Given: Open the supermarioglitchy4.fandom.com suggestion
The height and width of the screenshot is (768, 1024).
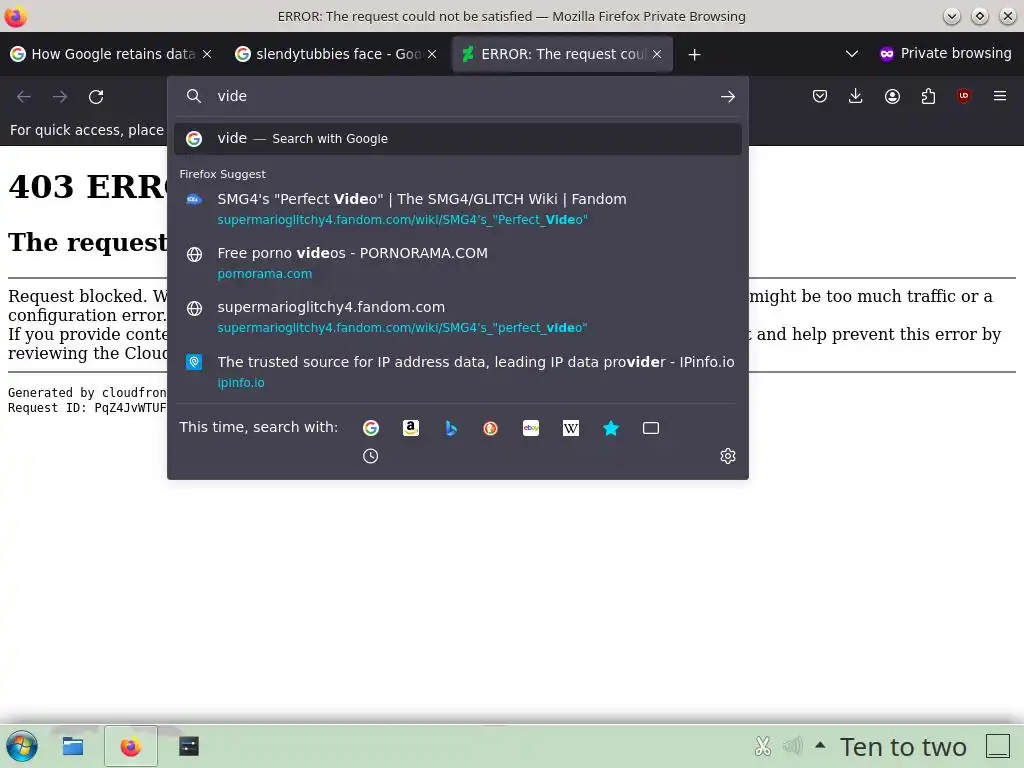Looking at the screenshot, I should (458, 317).
